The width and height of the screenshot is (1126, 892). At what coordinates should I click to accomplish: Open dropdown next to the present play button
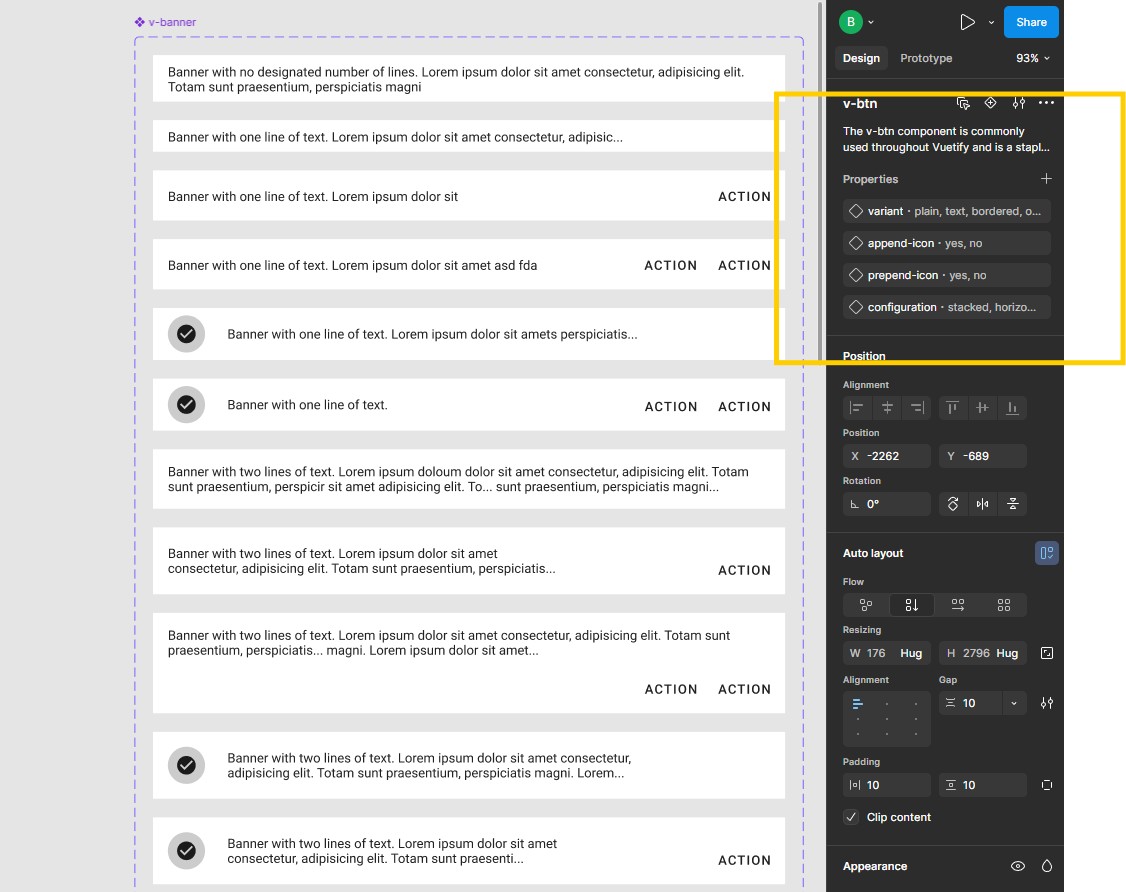(991, 22)
